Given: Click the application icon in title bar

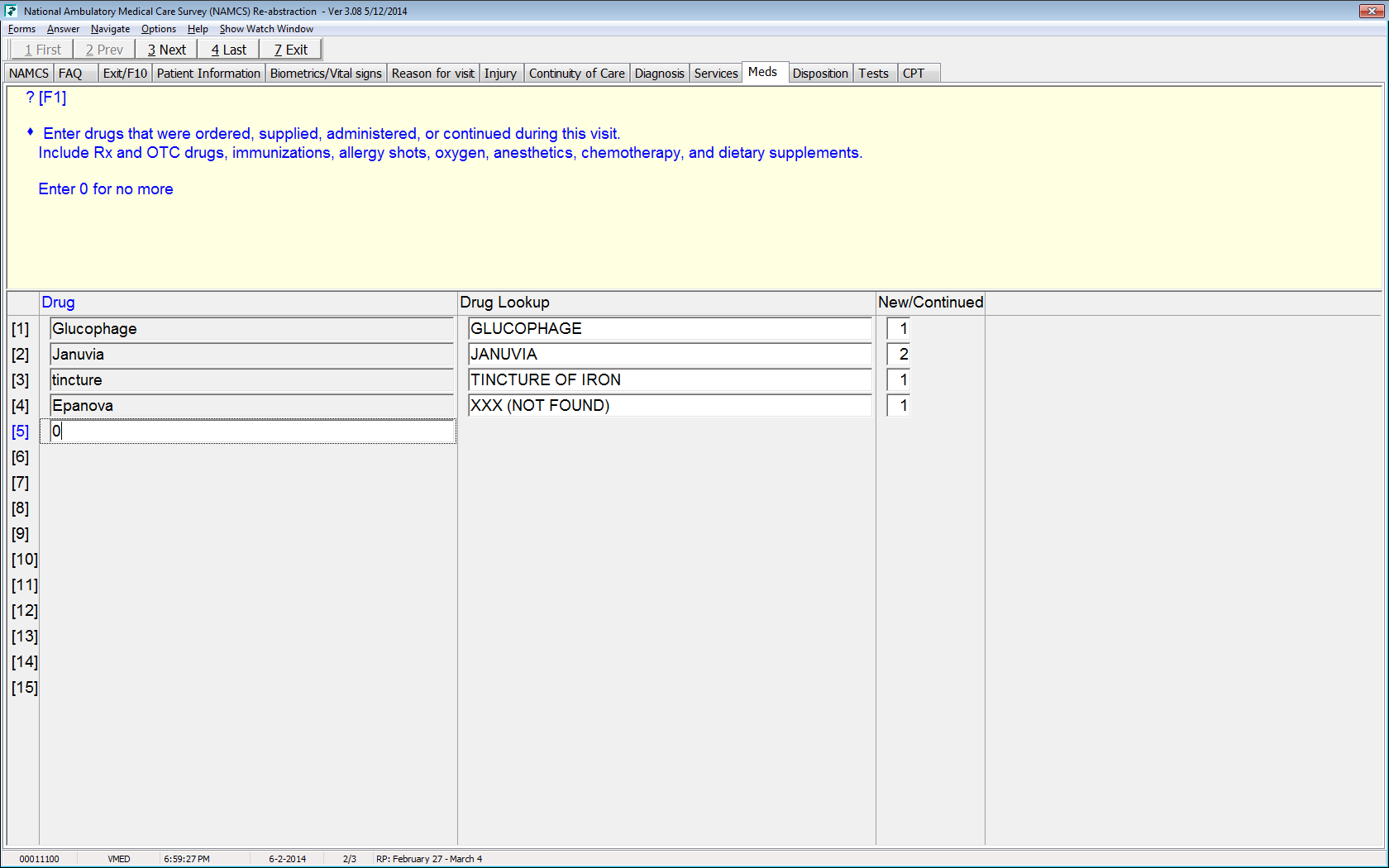Looking at the screenshot, I should click(x=11, y=11).
